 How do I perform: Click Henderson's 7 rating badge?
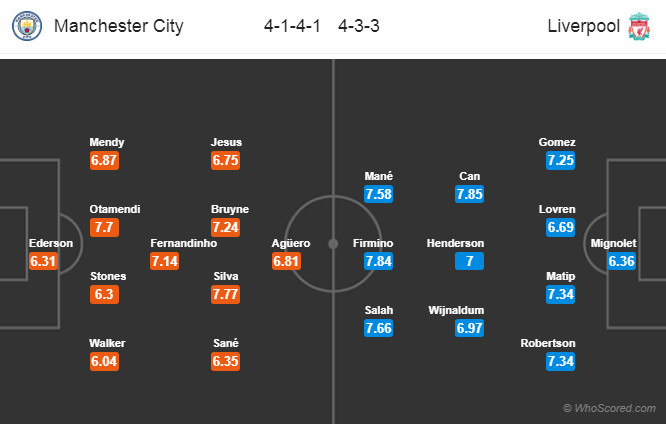470,261
